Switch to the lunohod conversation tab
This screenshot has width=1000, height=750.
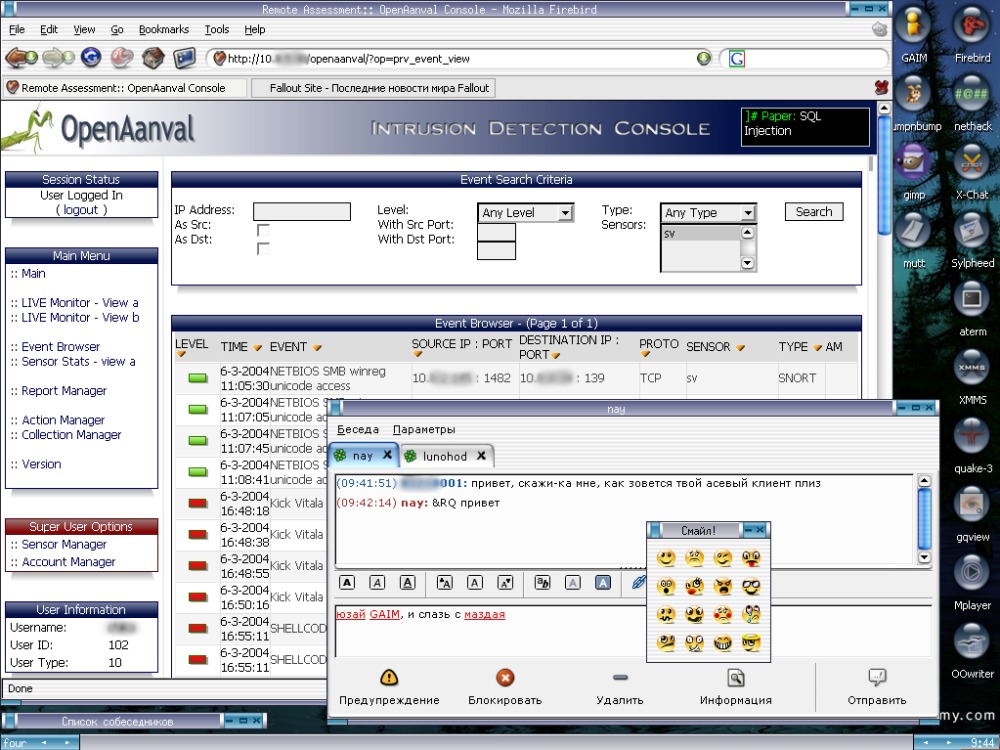click(446, 456)
